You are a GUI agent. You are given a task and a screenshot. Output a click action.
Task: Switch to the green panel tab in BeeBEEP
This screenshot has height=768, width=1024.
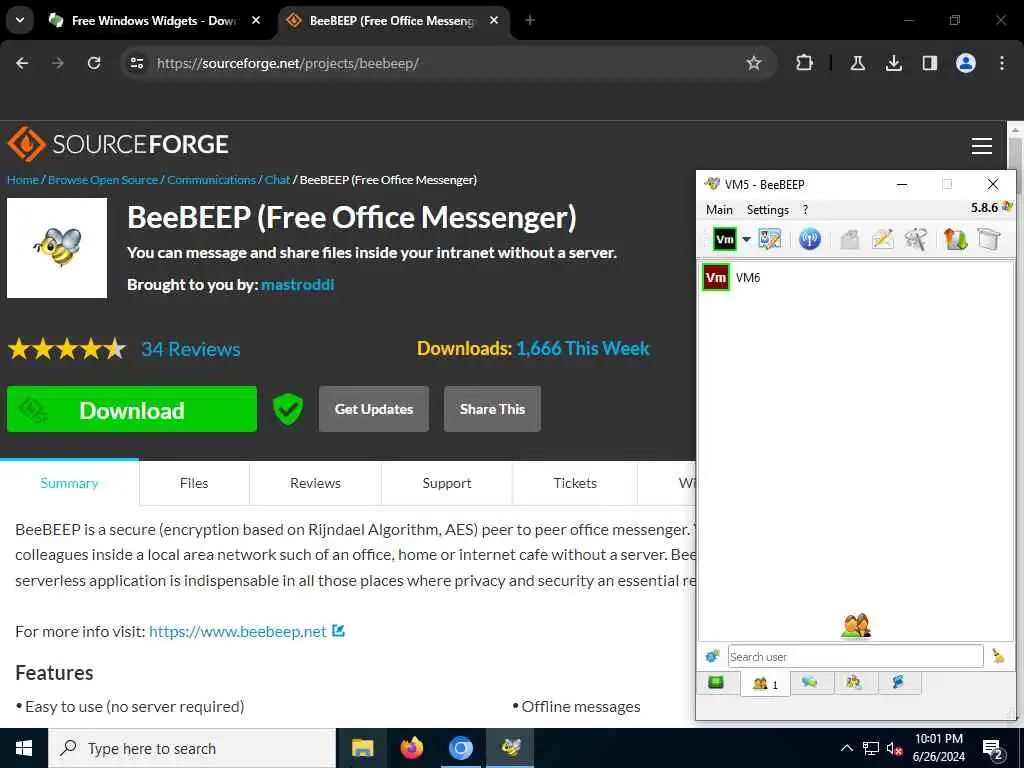716,683
